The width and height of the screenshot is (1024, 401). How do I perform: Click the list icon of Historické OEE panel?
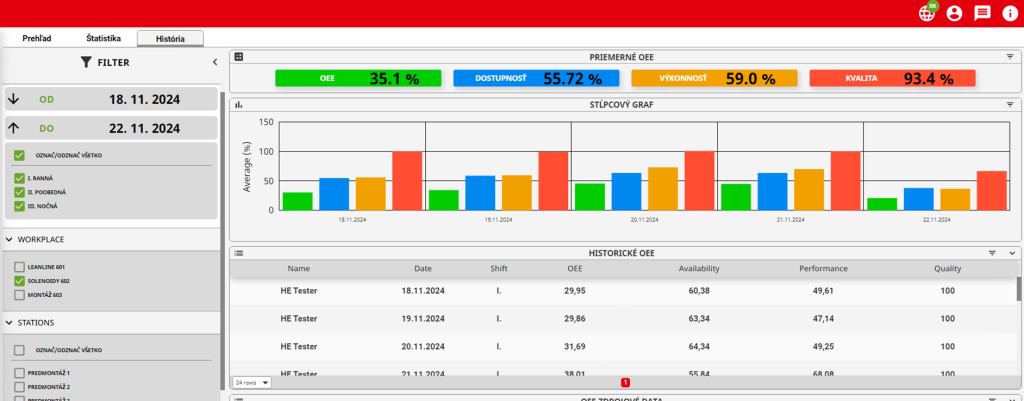pyautogui.click(x=239, y=253)
